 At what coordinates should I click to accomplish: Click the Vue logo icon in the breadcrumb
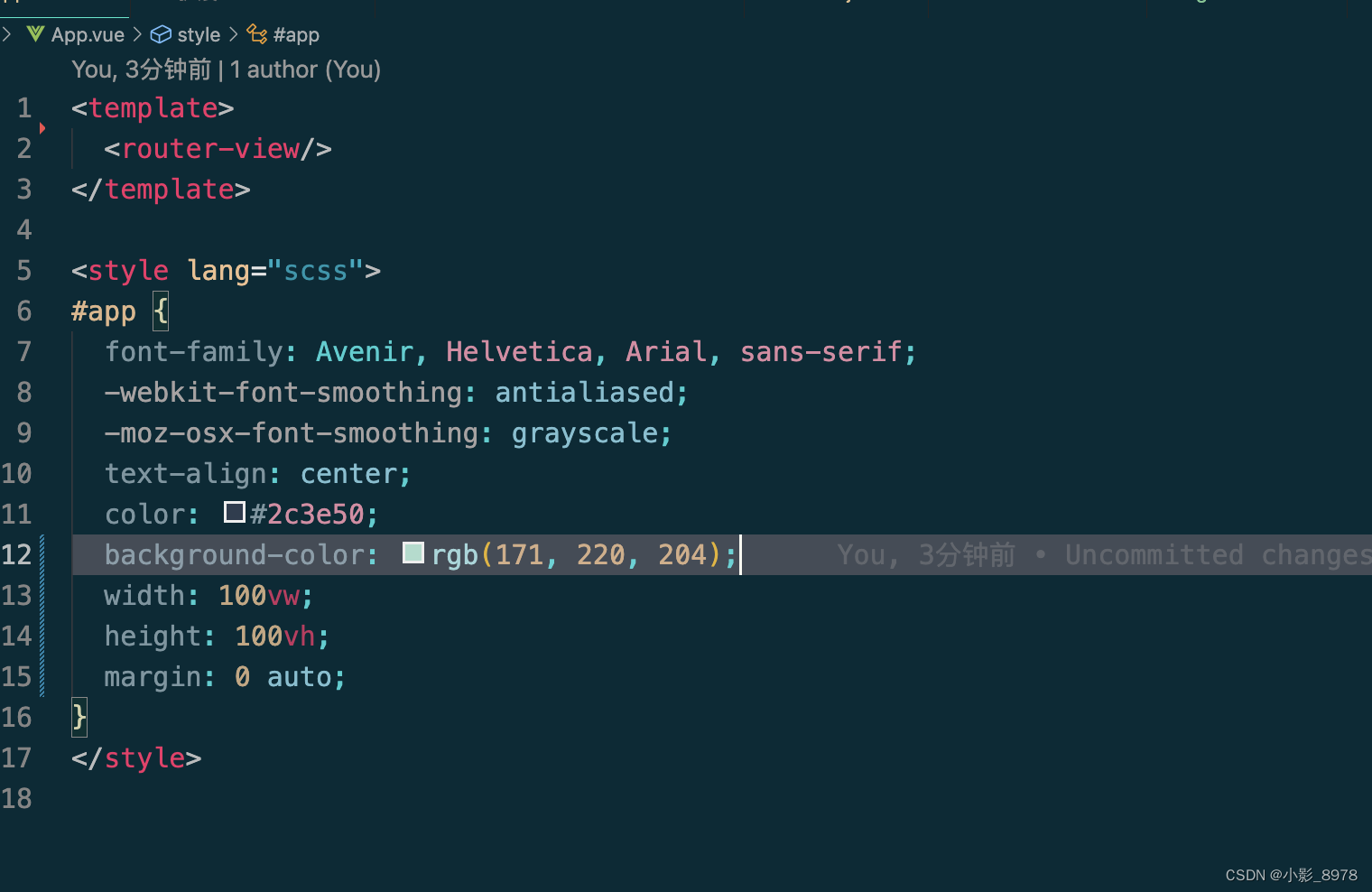click(x=34, y=34)
